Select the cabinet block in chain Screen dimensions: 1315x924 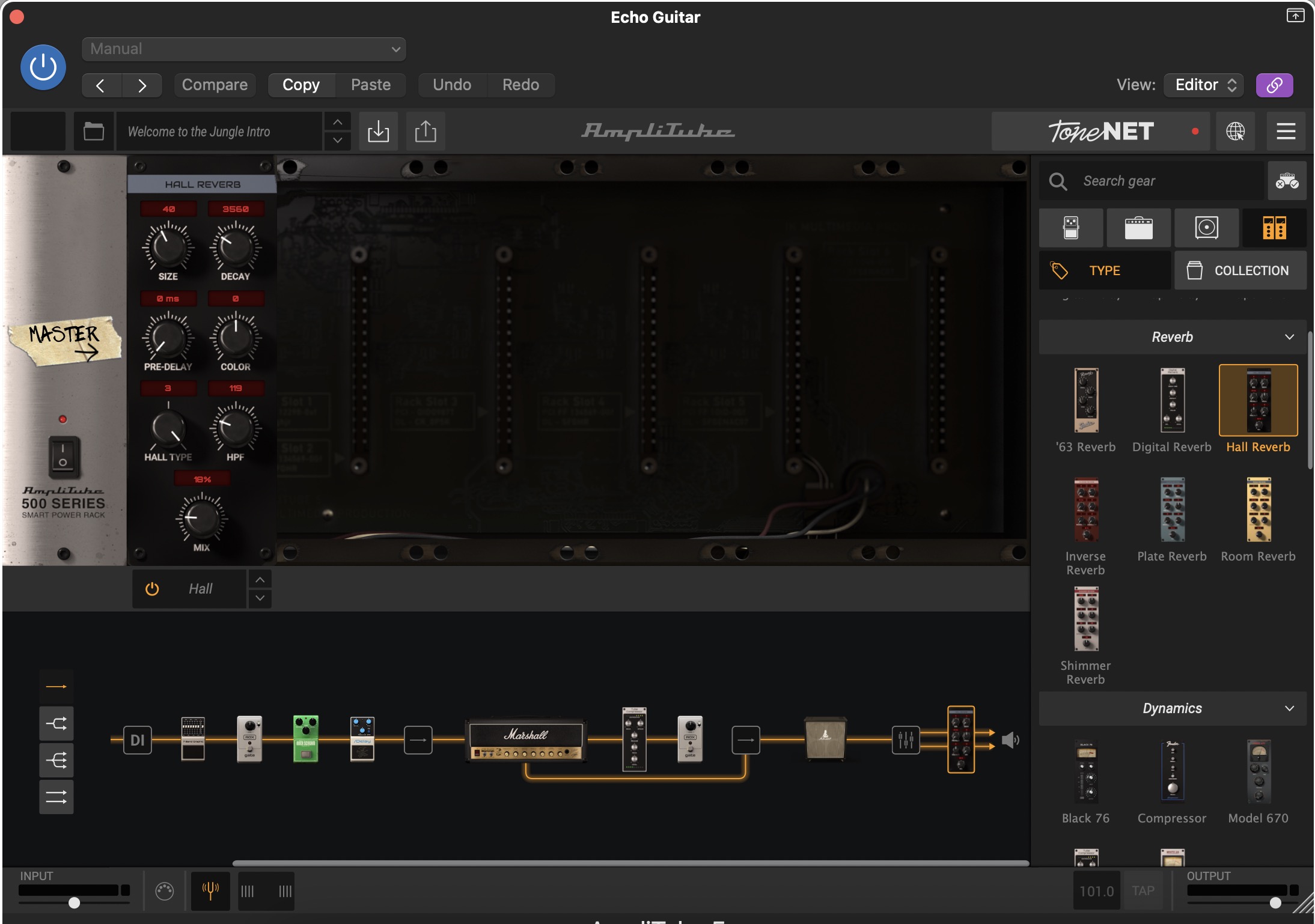coord(826,738)
